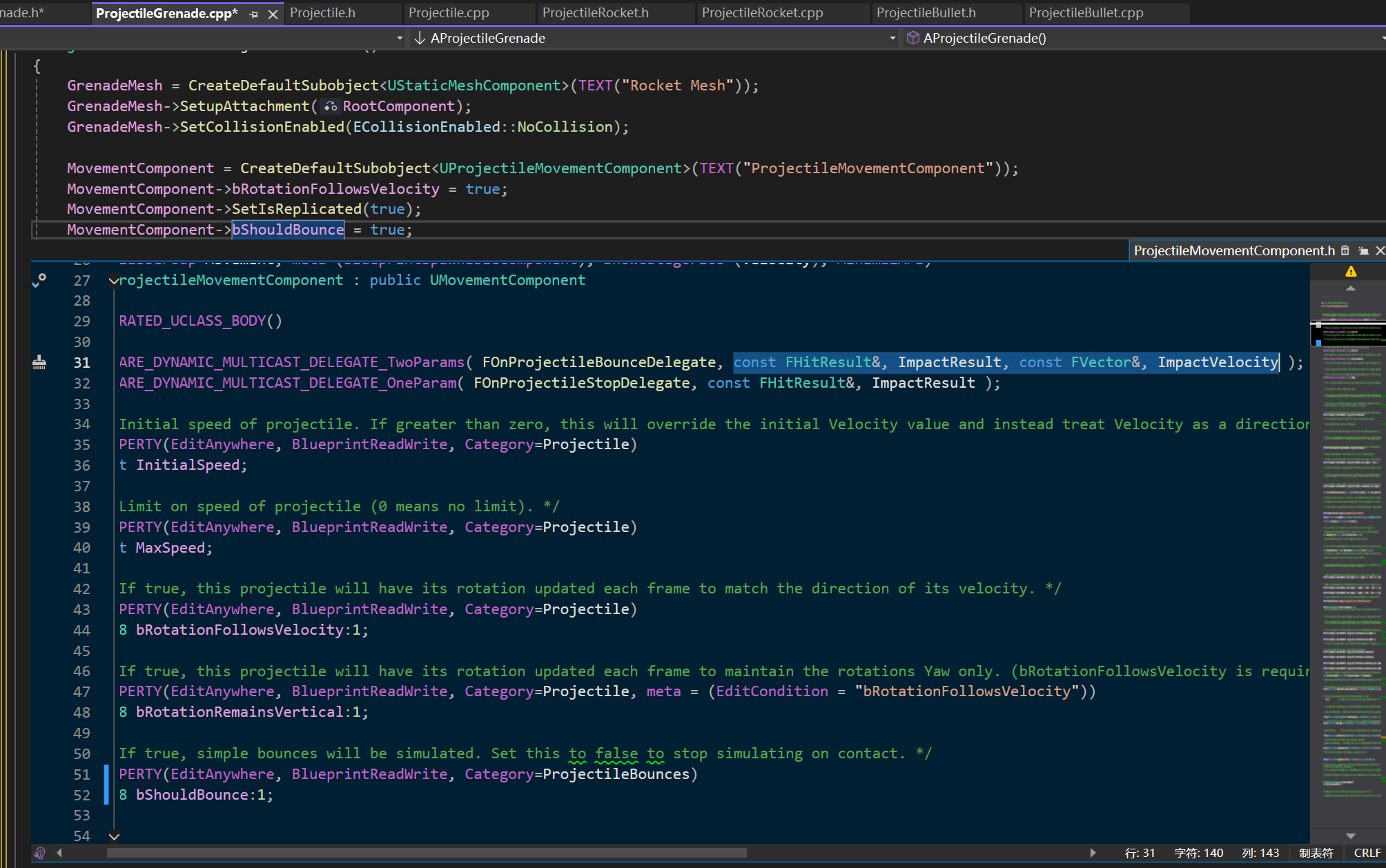
Task: Click the 制表符 tab-indent status button
Action: (x=1316, y=853)
